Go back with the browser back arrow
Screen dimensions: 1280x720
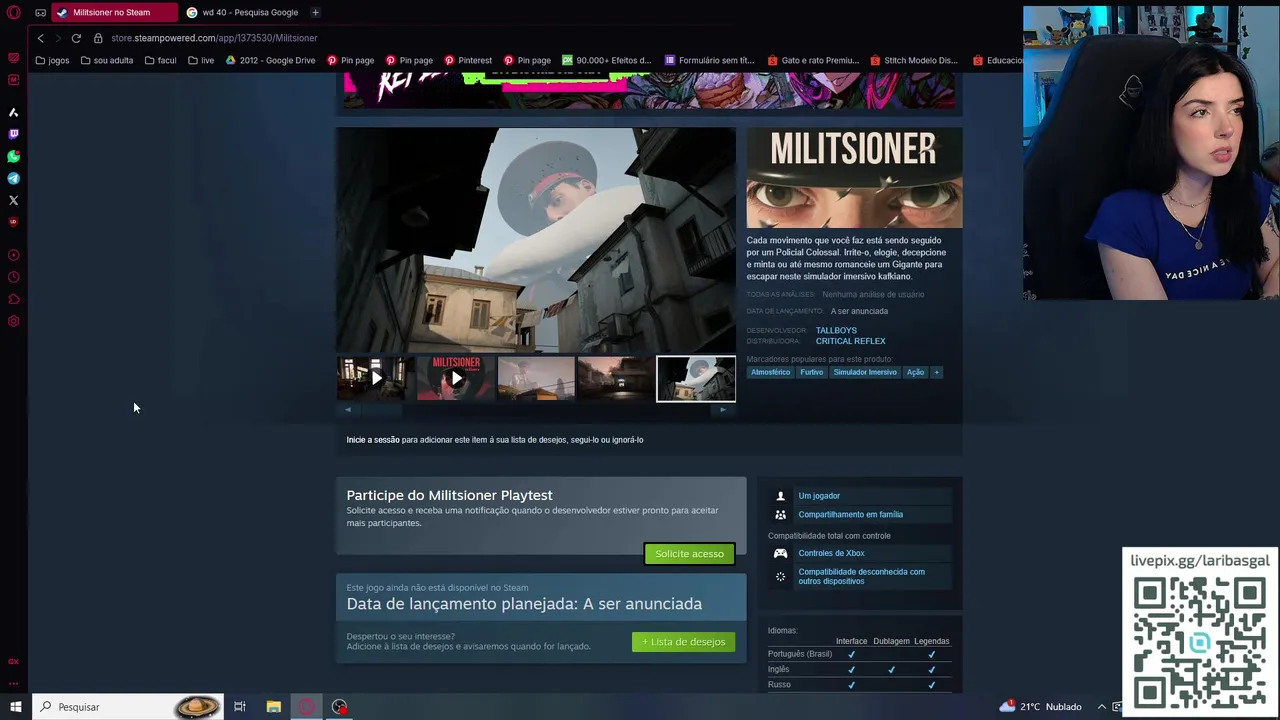pyautogui.click(x=40, y=38)
